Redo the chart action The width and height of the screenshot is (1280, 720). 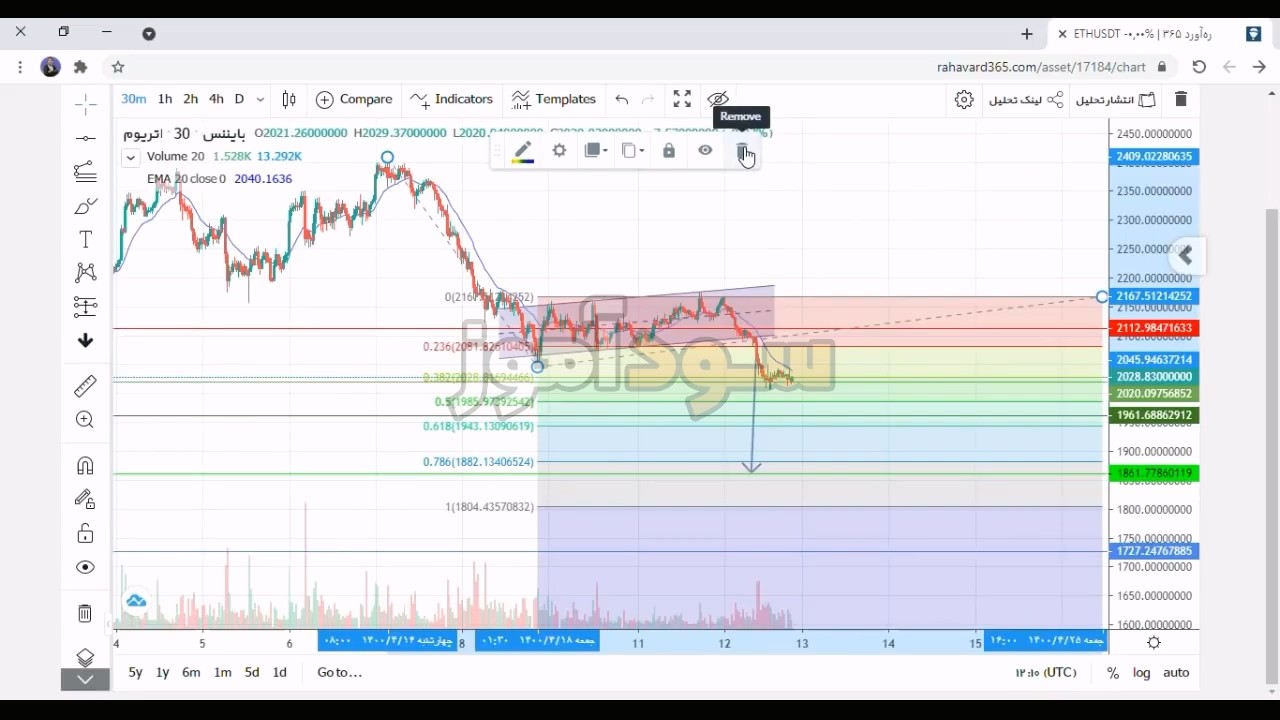(648, 99)
